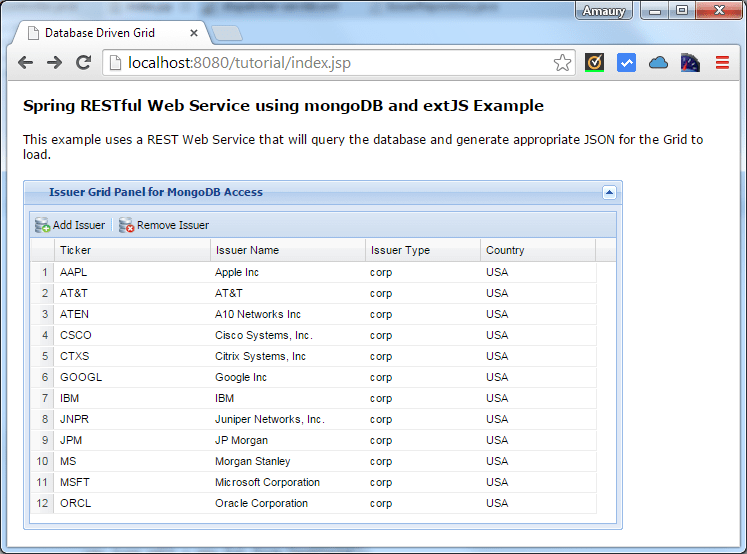This screenshot has height=554, width=747.
Task: Open the speedometer extension icon
Action: (x=690, y=62)
